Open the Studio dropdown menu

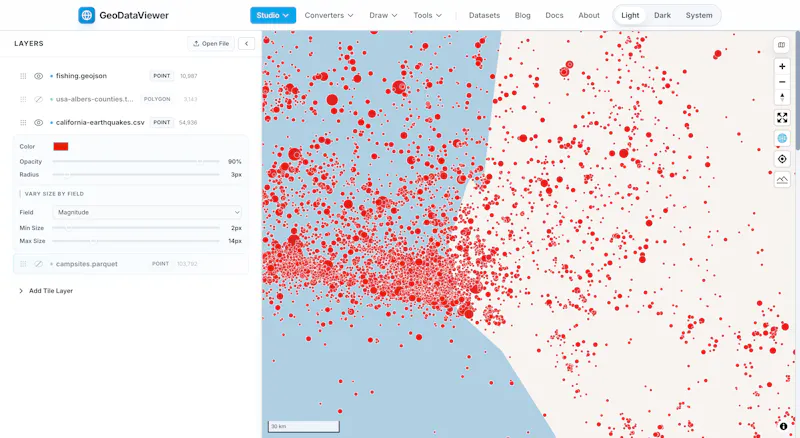(273, 15)
